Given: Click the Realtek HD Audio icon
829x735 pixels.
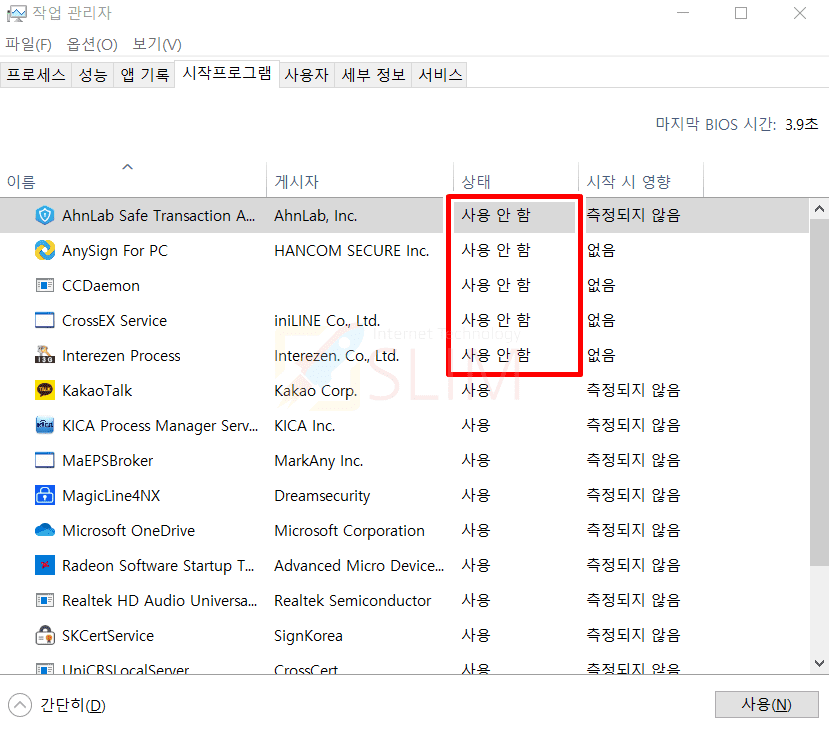Looking at the screenshot, I should pos(45,600).
